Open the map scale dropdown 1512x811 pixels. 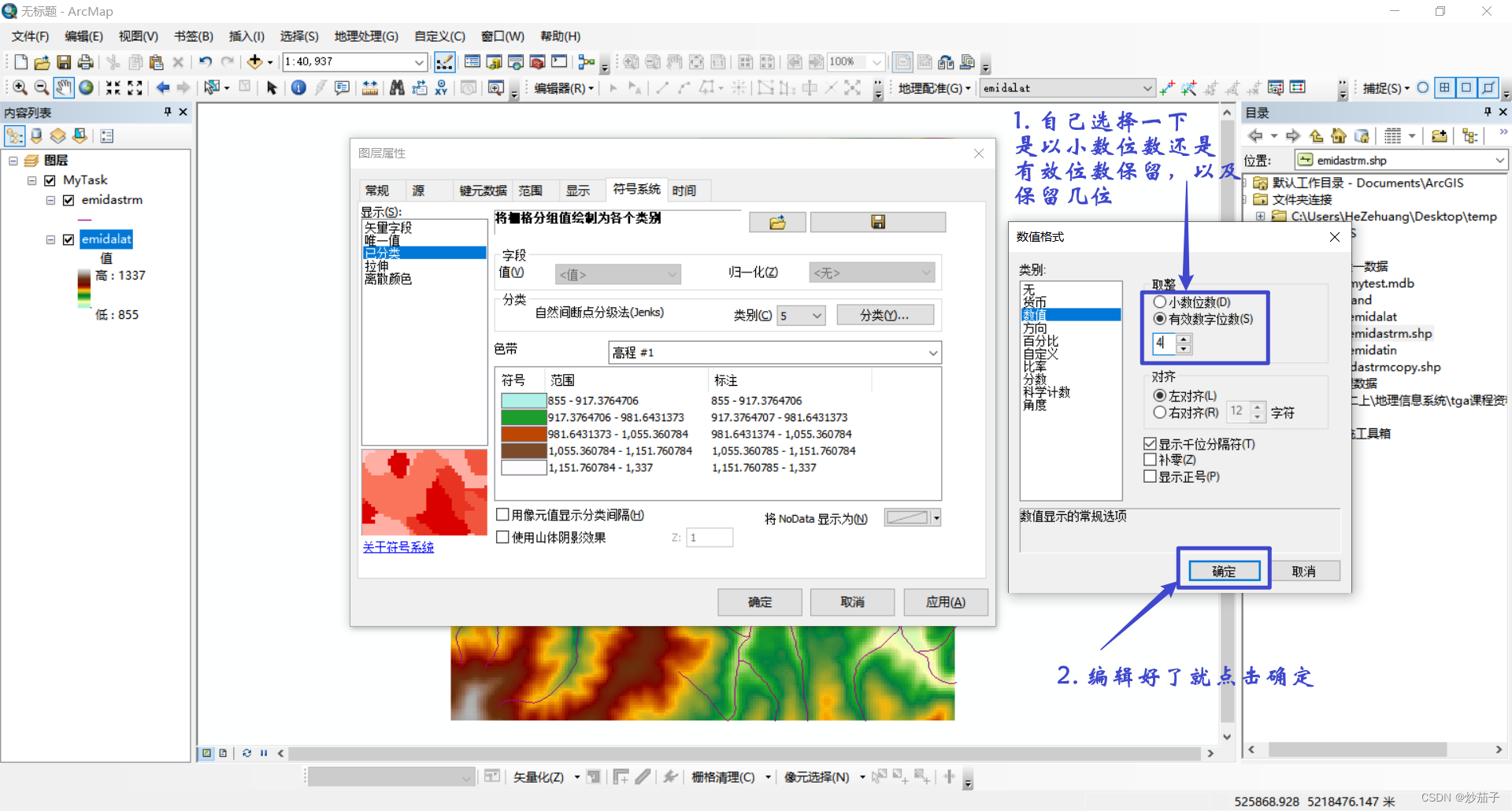[419, 62]
